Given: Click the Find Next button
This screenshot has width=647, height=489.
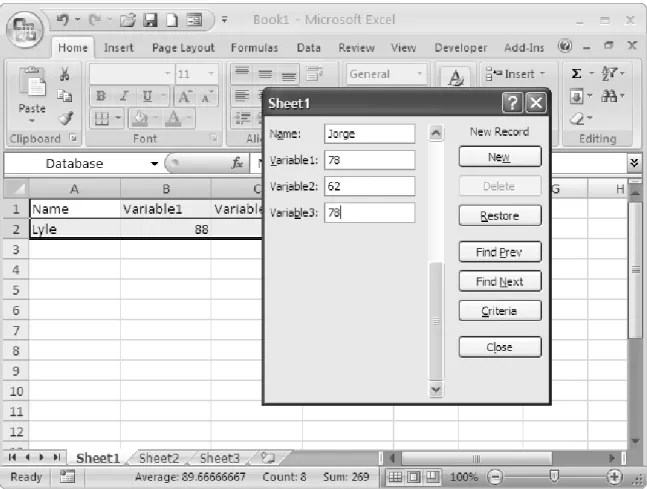Looking at the screenshot, I should [500, 281].
